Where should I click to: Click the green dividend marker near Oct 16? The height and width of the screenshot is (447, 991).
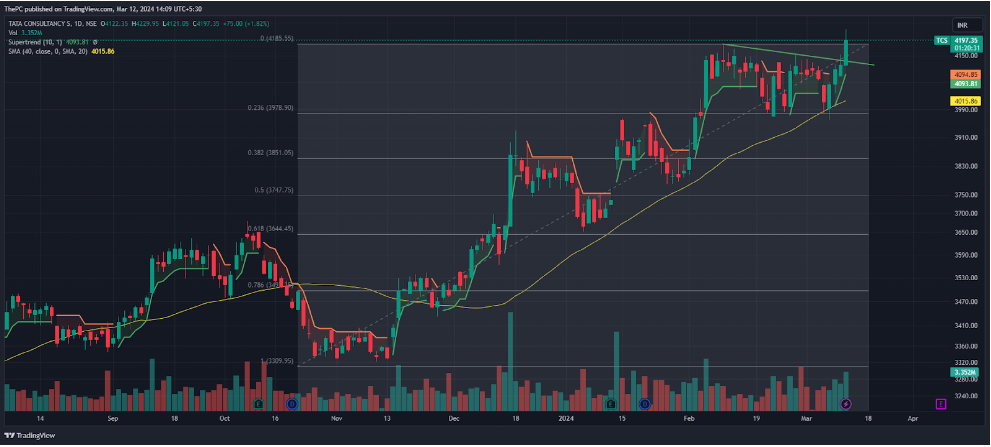[259, 404]
